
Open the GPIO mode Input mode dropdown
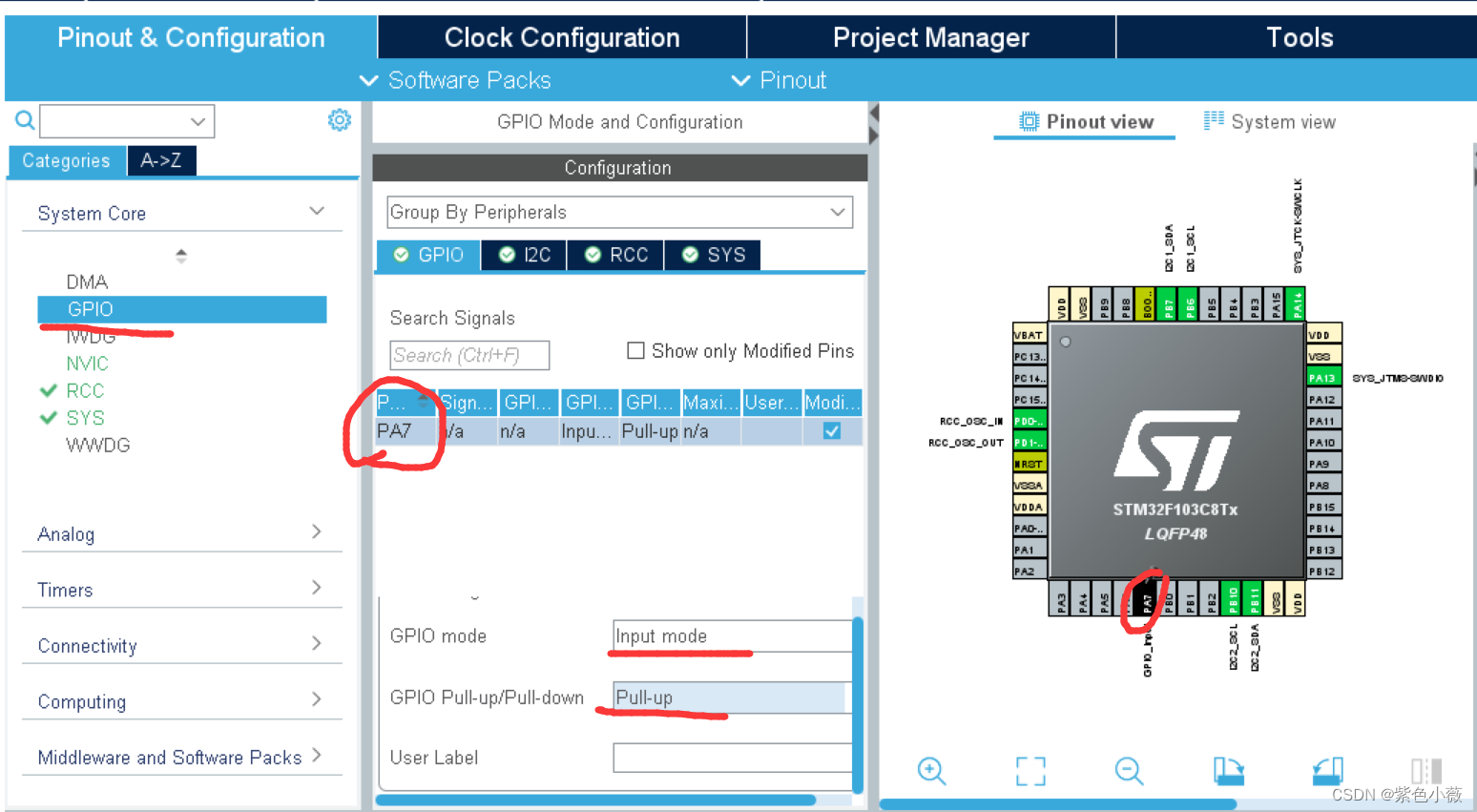pos(732,636)
